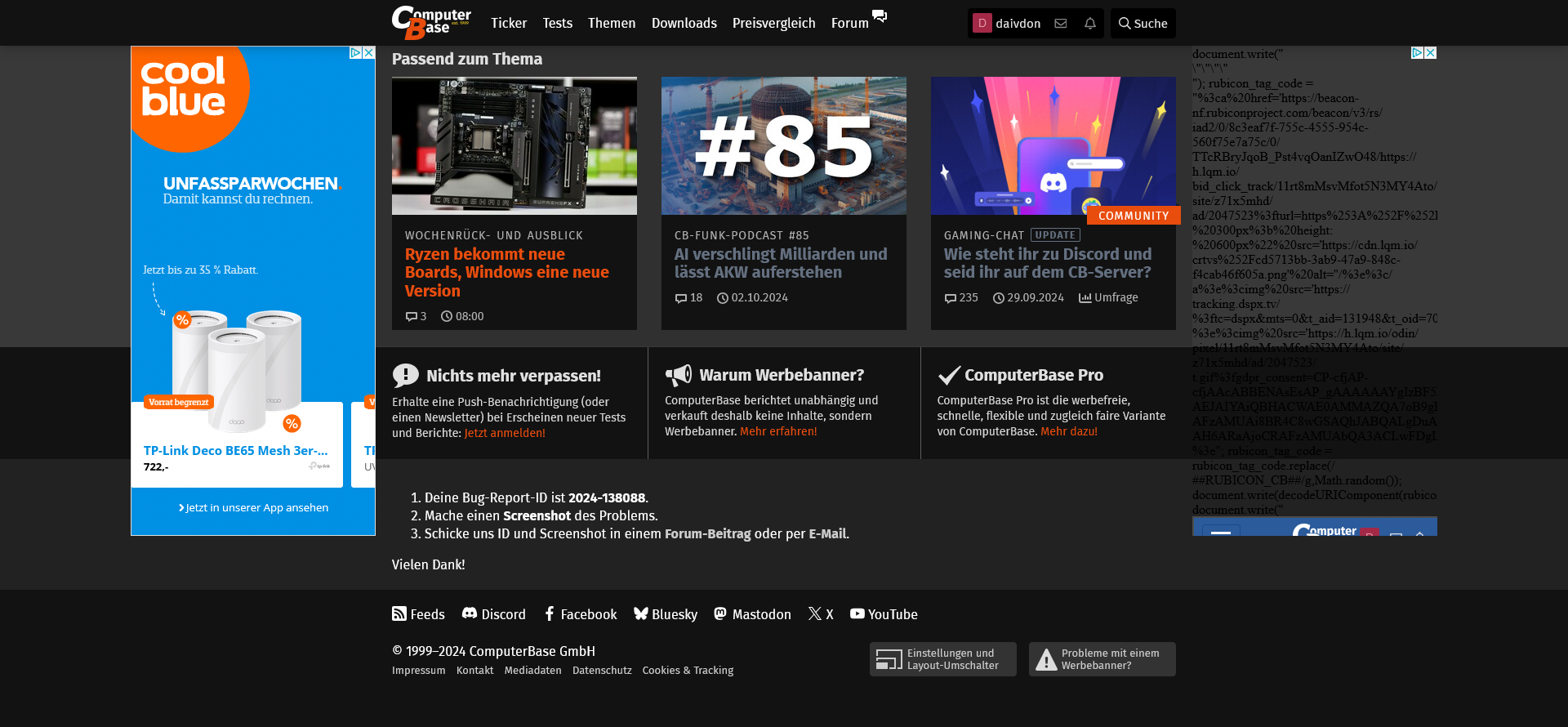Open the Facebook social link
This screenshot has height=727, width=1568.
click(x=581, y=614)
